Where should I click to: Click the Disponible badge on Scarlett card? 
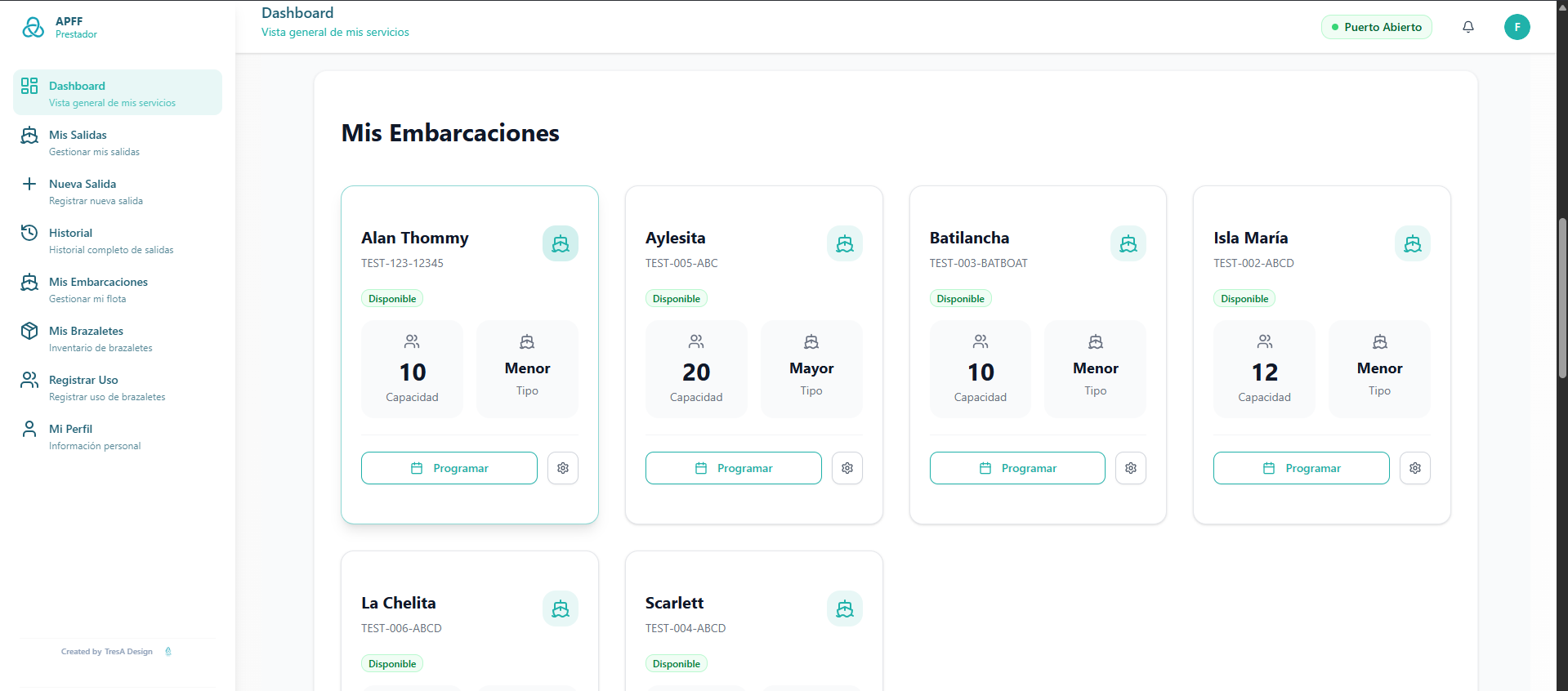click(677, 664)
